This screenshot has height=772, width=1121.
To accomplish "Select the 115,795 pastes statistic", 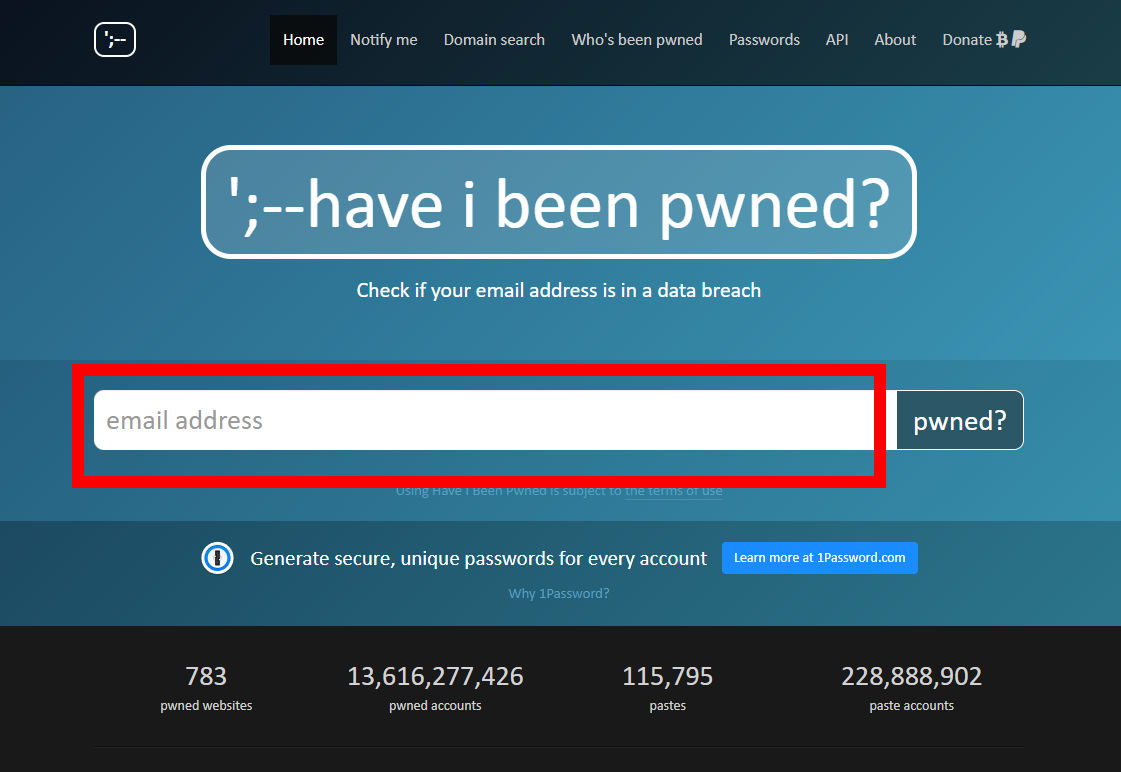I will [668, 688].
